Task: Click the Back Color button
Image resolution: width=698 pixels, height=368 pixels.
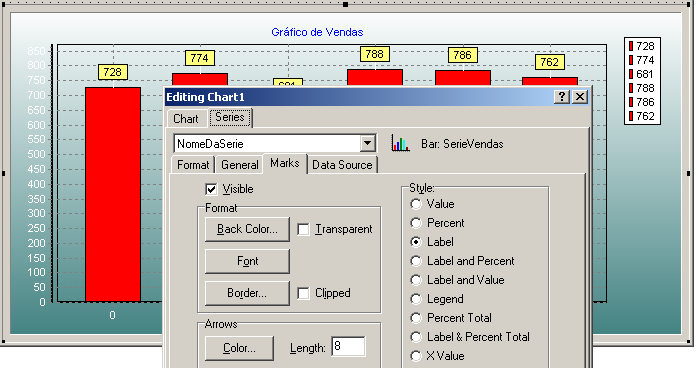Action: (247, 229)
